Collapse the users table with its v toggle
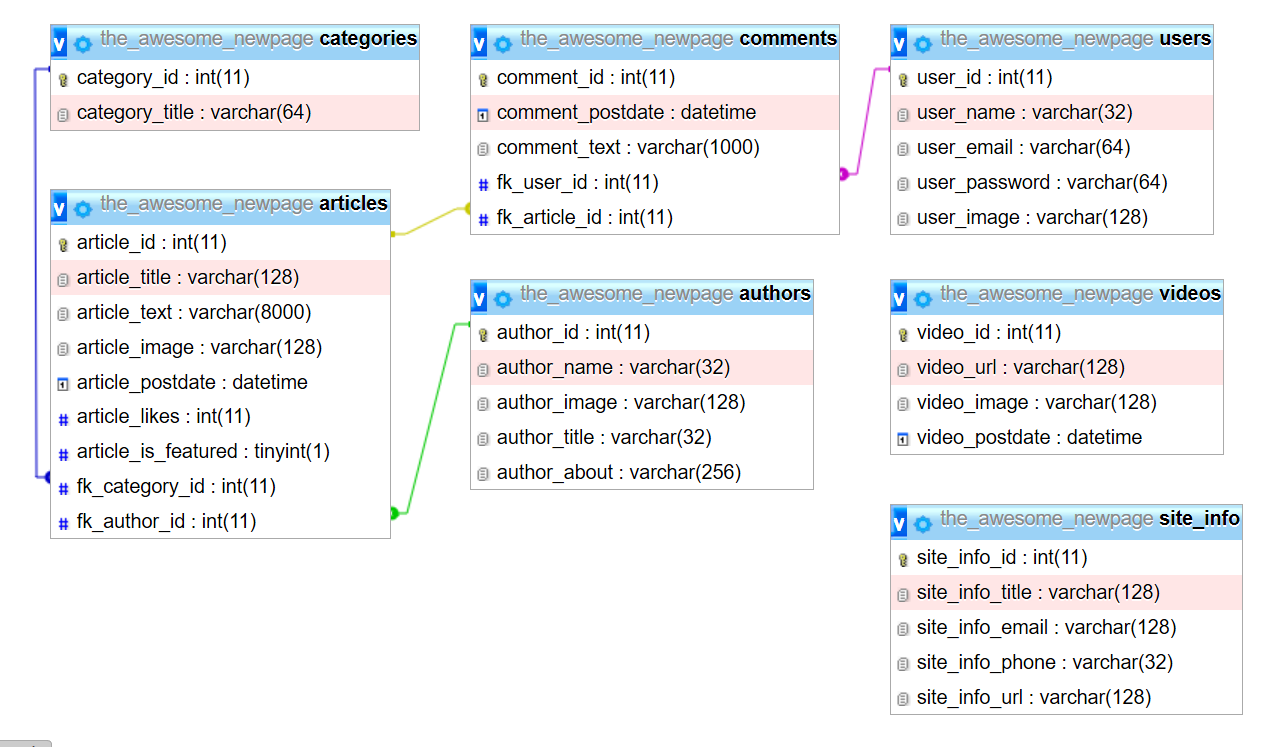The width and height of the screenshot is (1285, 747). 899,43
